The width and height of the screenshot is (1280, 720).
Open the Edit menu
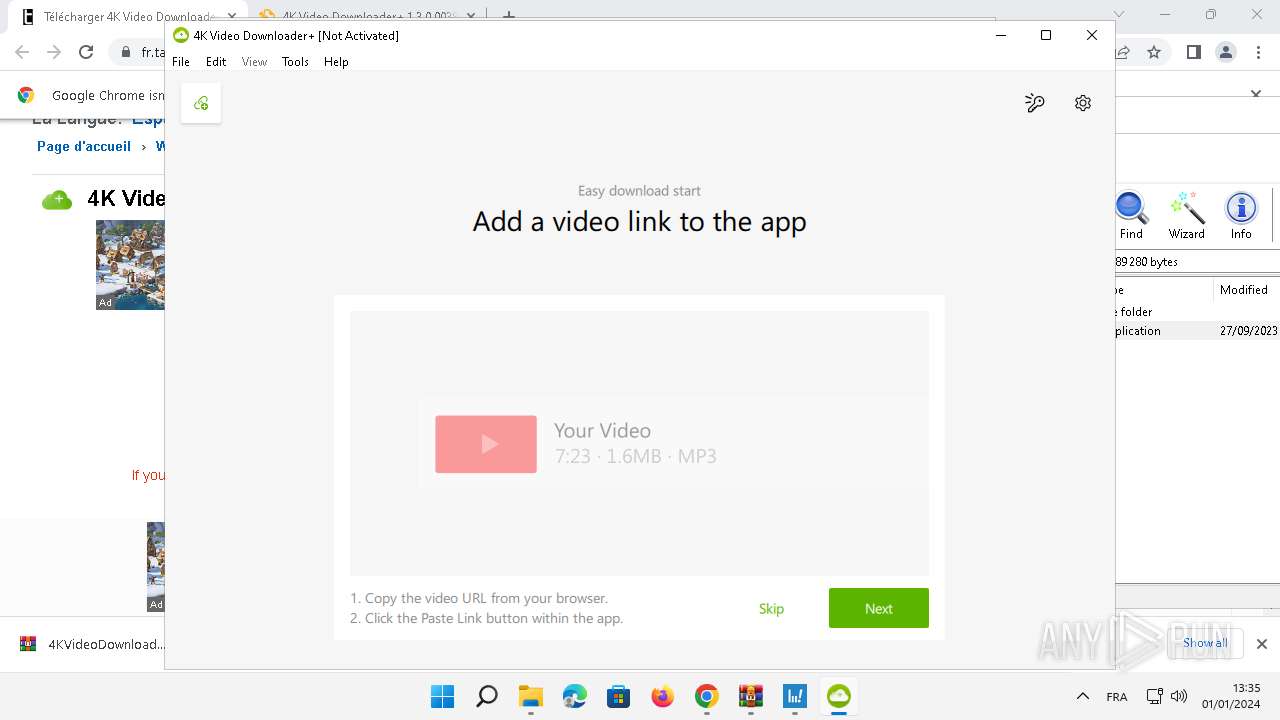tap(216, 62)
